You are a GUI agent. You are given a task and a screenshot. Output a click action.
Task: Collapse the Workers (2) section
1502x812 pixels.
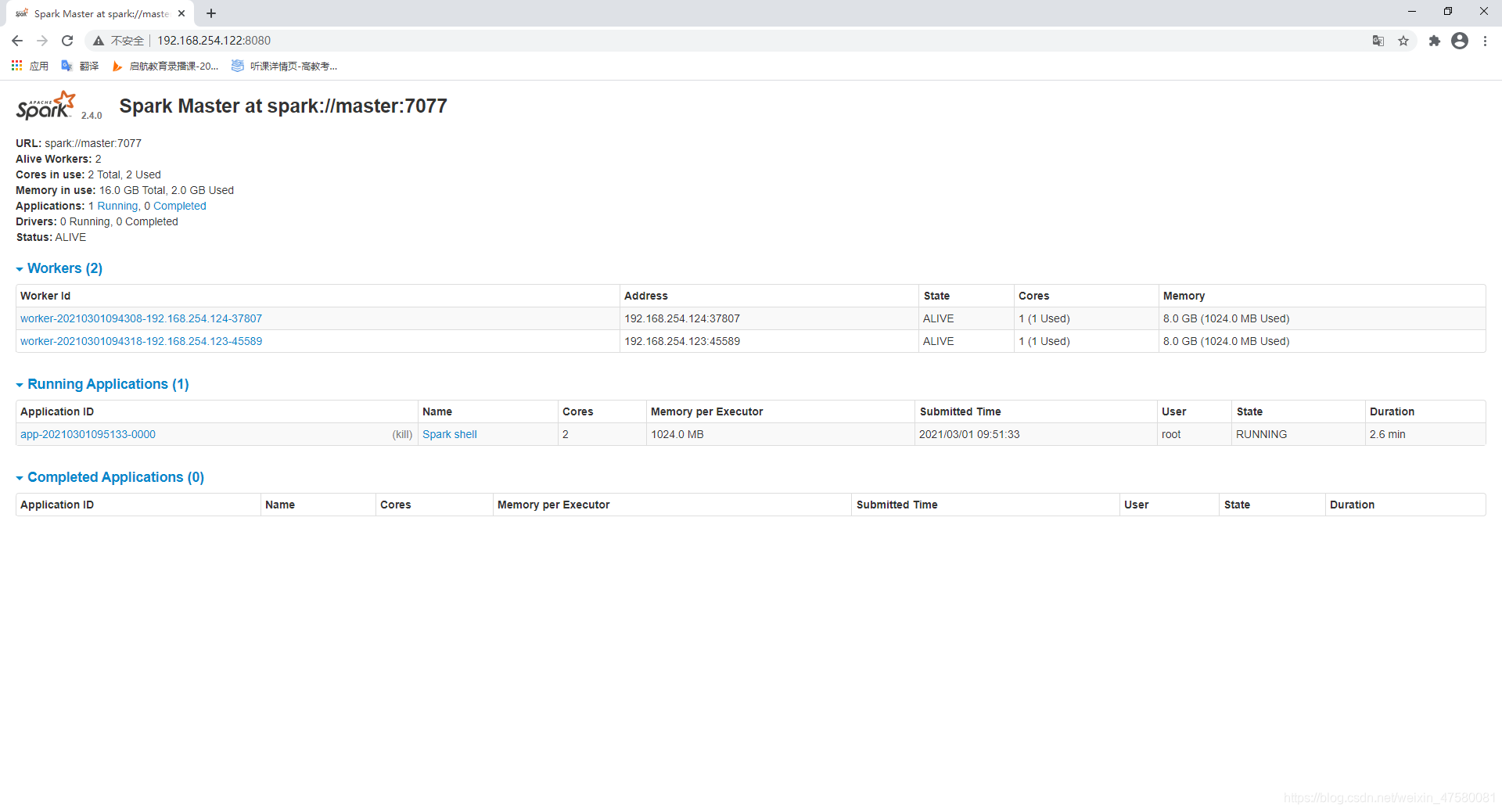point(59,268)
